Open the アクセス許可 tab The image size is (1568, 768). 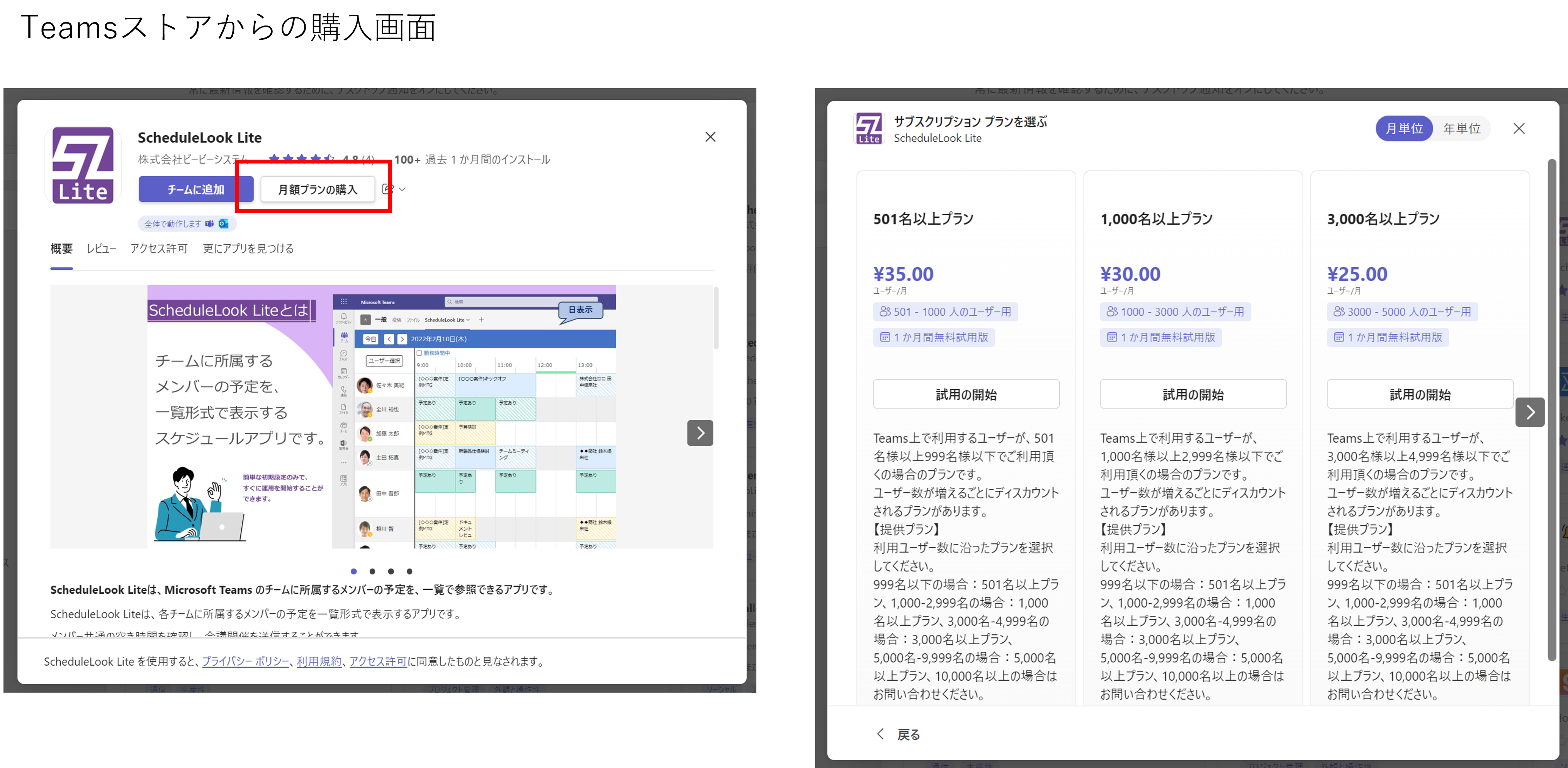159,249
